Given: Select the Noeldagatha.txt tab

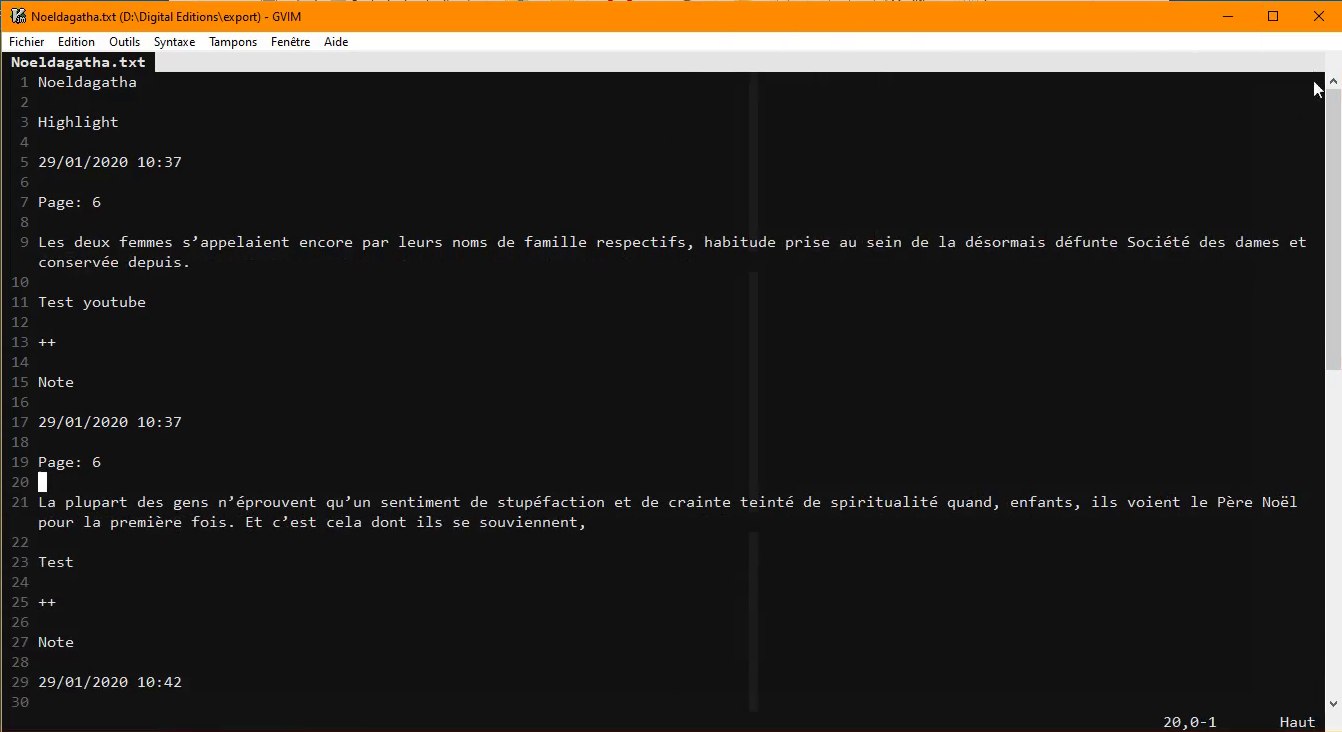Looking at the screenshot, I should click(78, 62).
